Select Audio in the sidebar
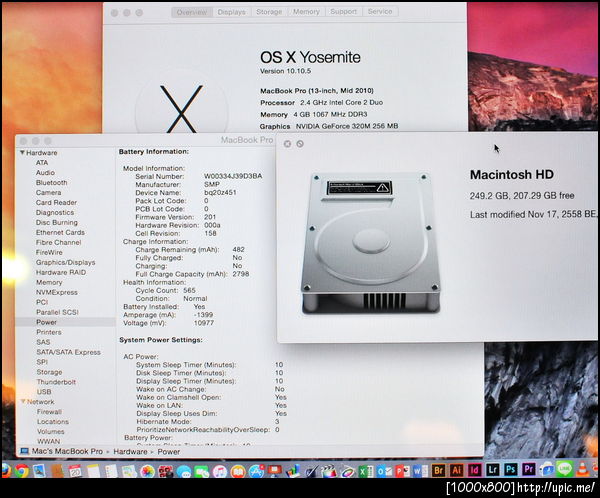This screenshot has height=498, width=600. tap(45, 173)
